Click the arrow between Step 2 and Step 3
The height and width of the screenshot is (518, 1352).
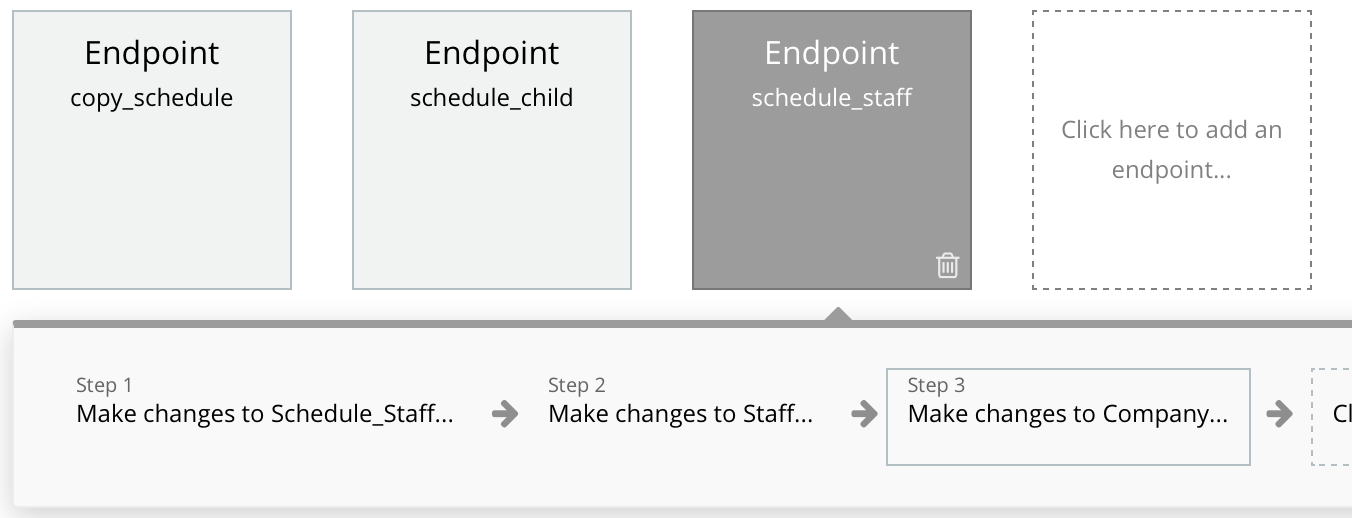point(864,414)
